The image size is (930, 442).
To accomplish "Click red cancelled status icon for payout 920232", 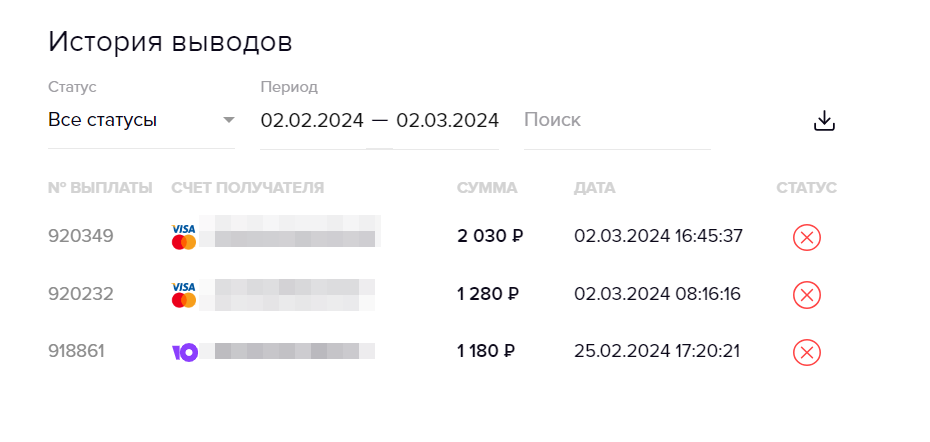I will (x=806, y=295).
